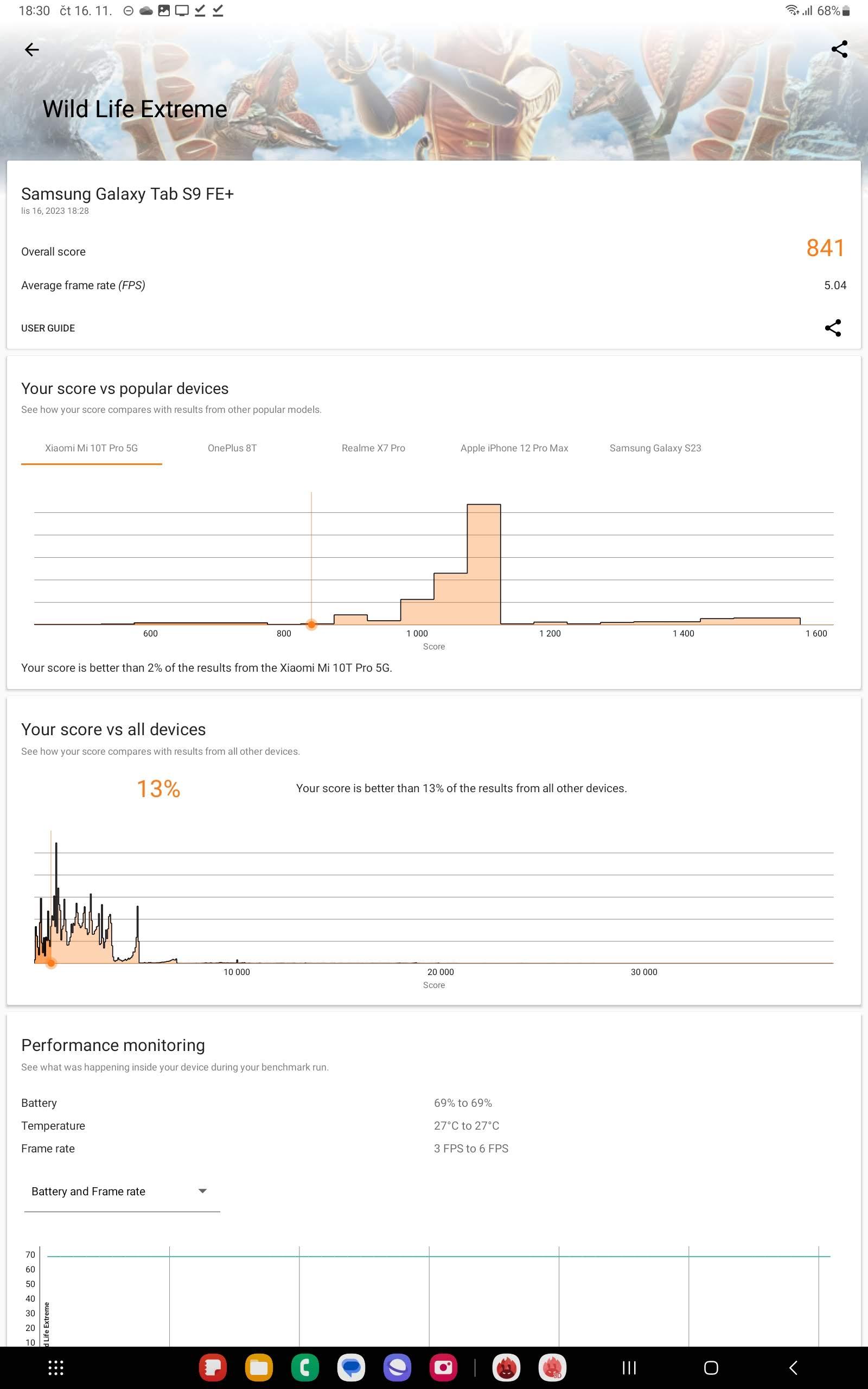868x1389 pixels.
Task: Expand the Battery and Frame rate dropdown
Action: [x=122, y=1192]
